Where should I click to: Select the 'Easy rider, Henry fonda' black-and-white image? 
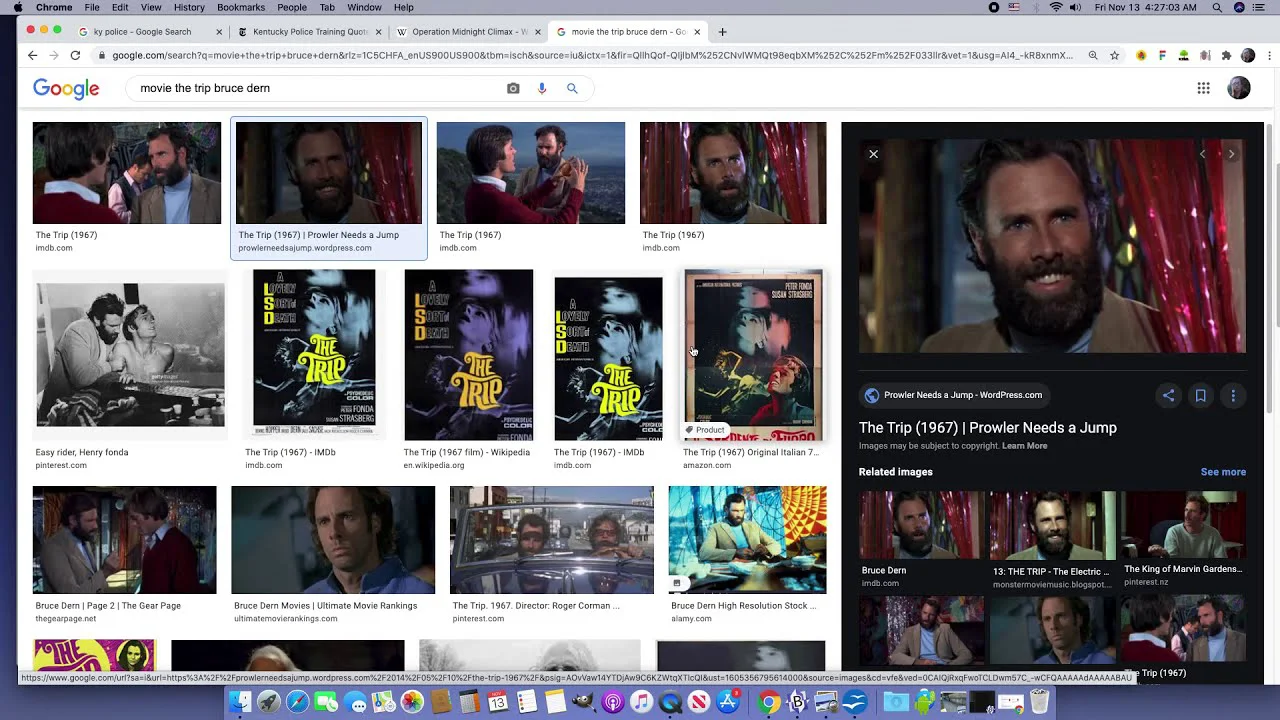pyautogui.click(x=130, y=354)
